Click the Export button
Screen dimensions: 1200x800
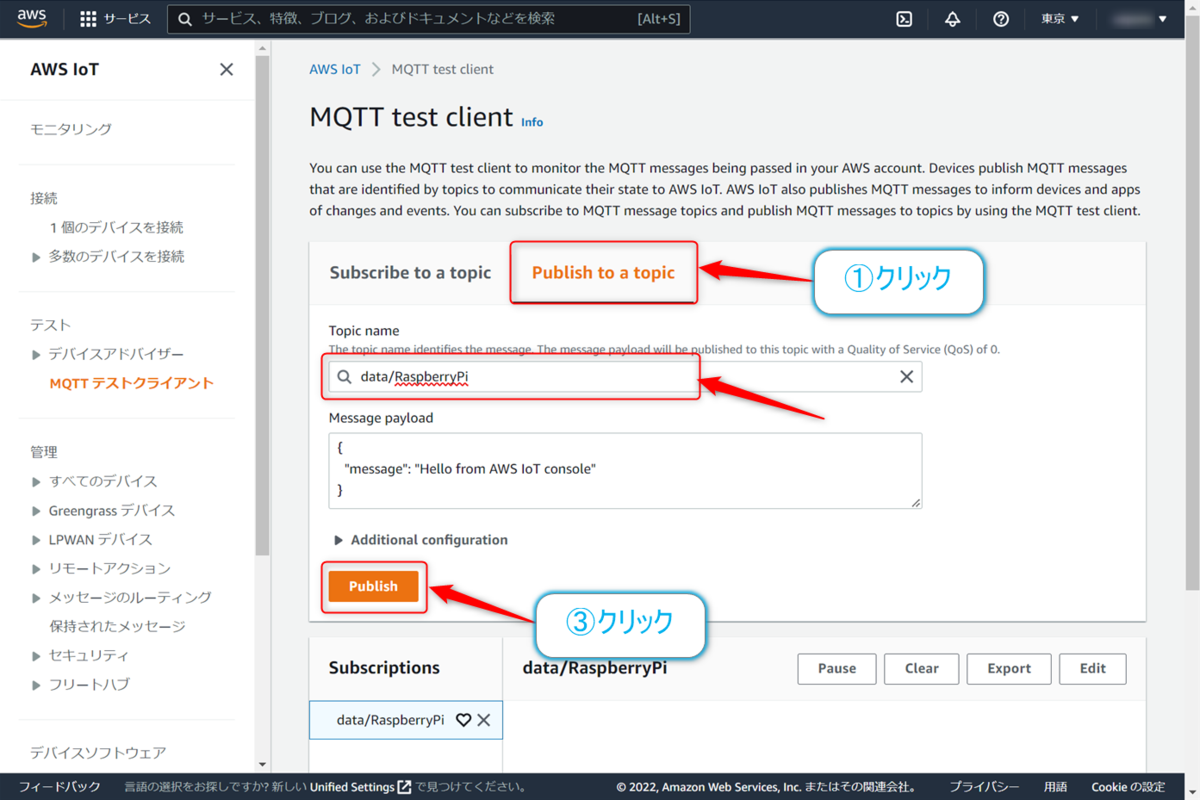pyautogui.click(x=1009, y=669)
